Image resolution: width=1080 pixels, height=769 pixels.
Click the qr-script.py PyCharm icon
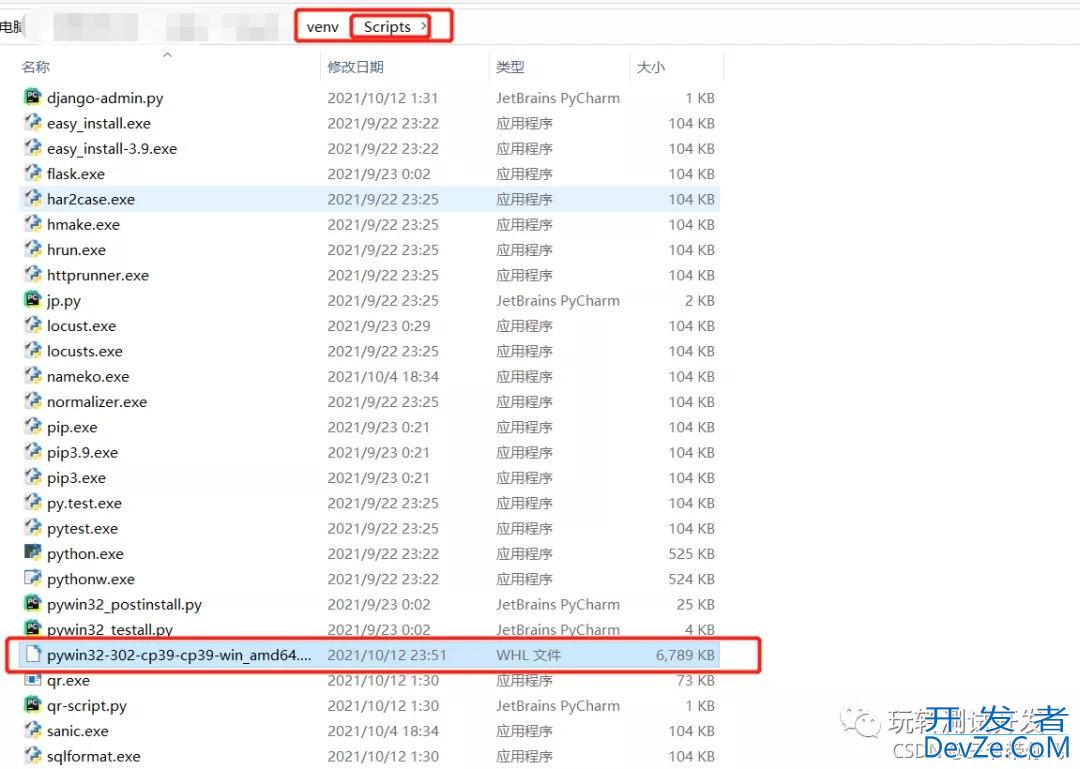(32, 705)
